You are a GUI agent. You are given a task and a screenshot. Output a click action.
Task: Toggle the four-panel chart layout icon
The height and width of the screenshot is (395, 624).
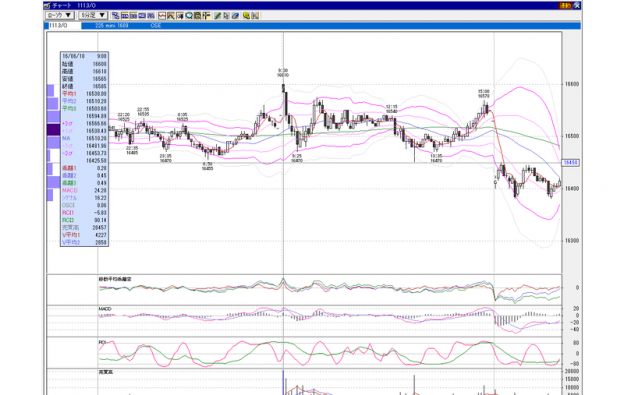125,16
